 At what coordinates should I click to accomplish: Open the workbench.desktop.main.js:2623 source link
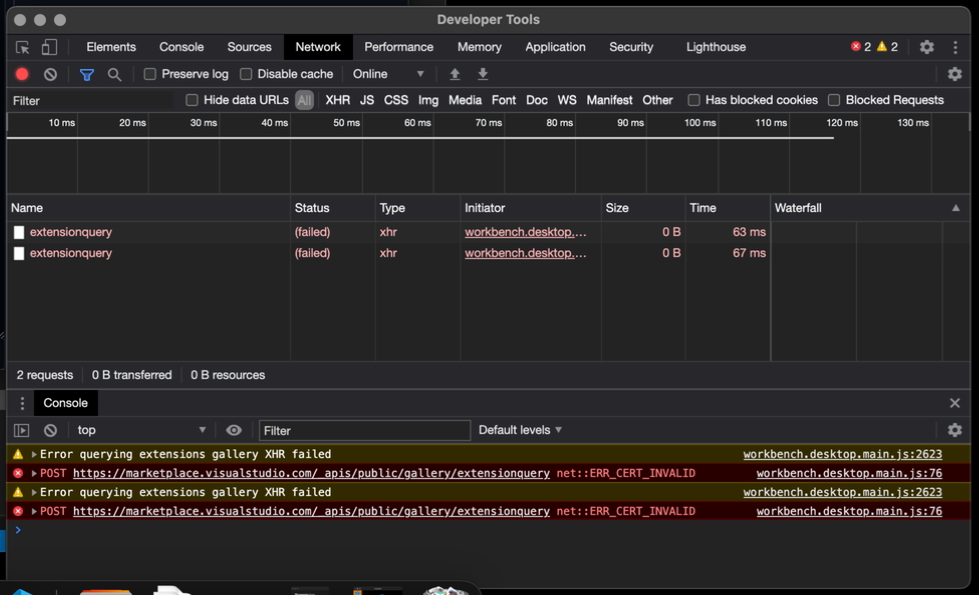pos(842,454)
